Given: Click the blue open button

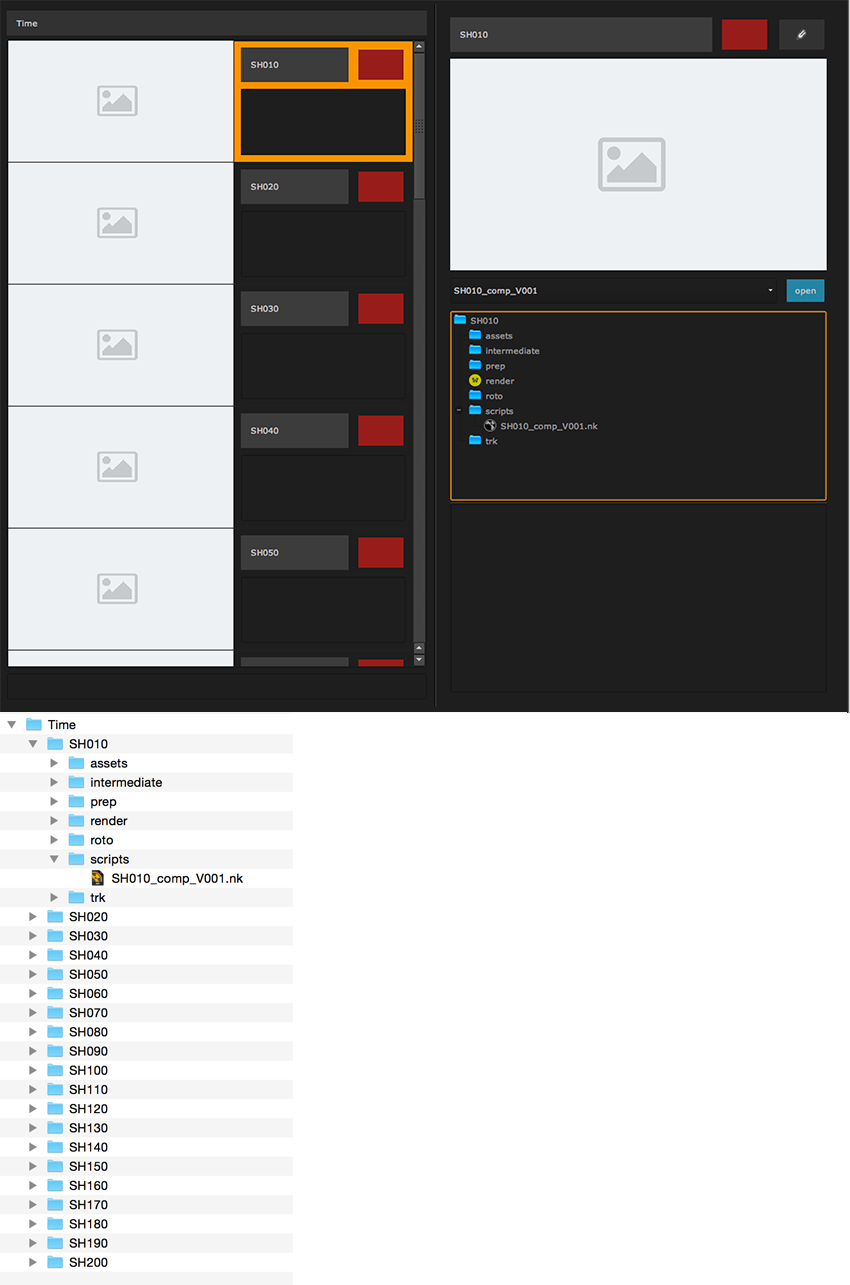Looking at the screenshot, I should click(x=805, y=291).
